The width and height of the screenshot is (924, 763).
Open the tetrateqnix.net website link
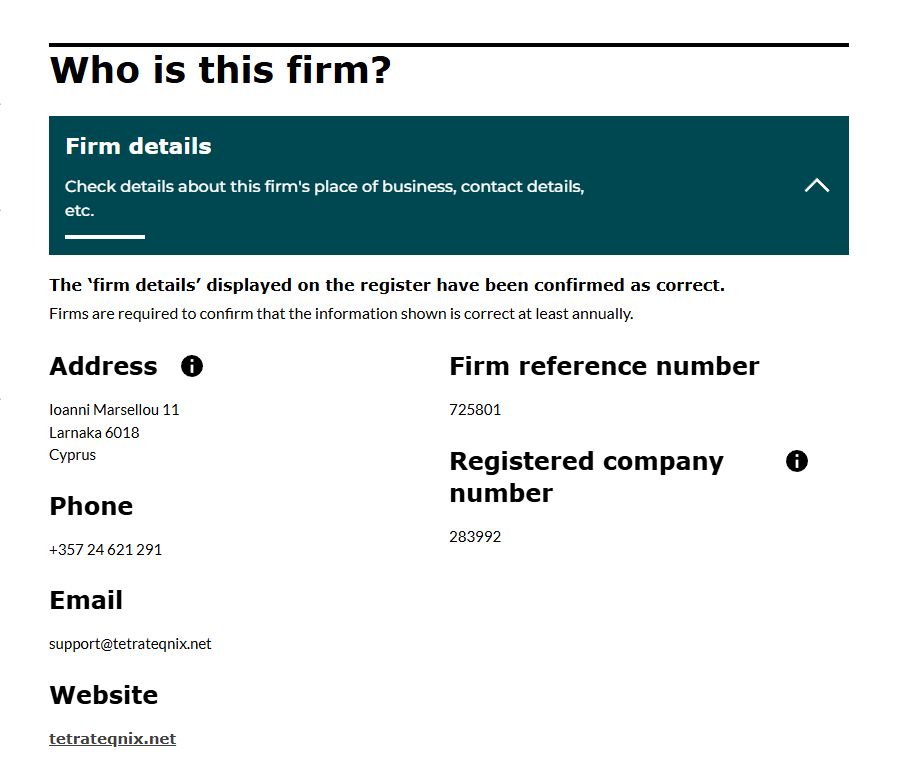112,739
